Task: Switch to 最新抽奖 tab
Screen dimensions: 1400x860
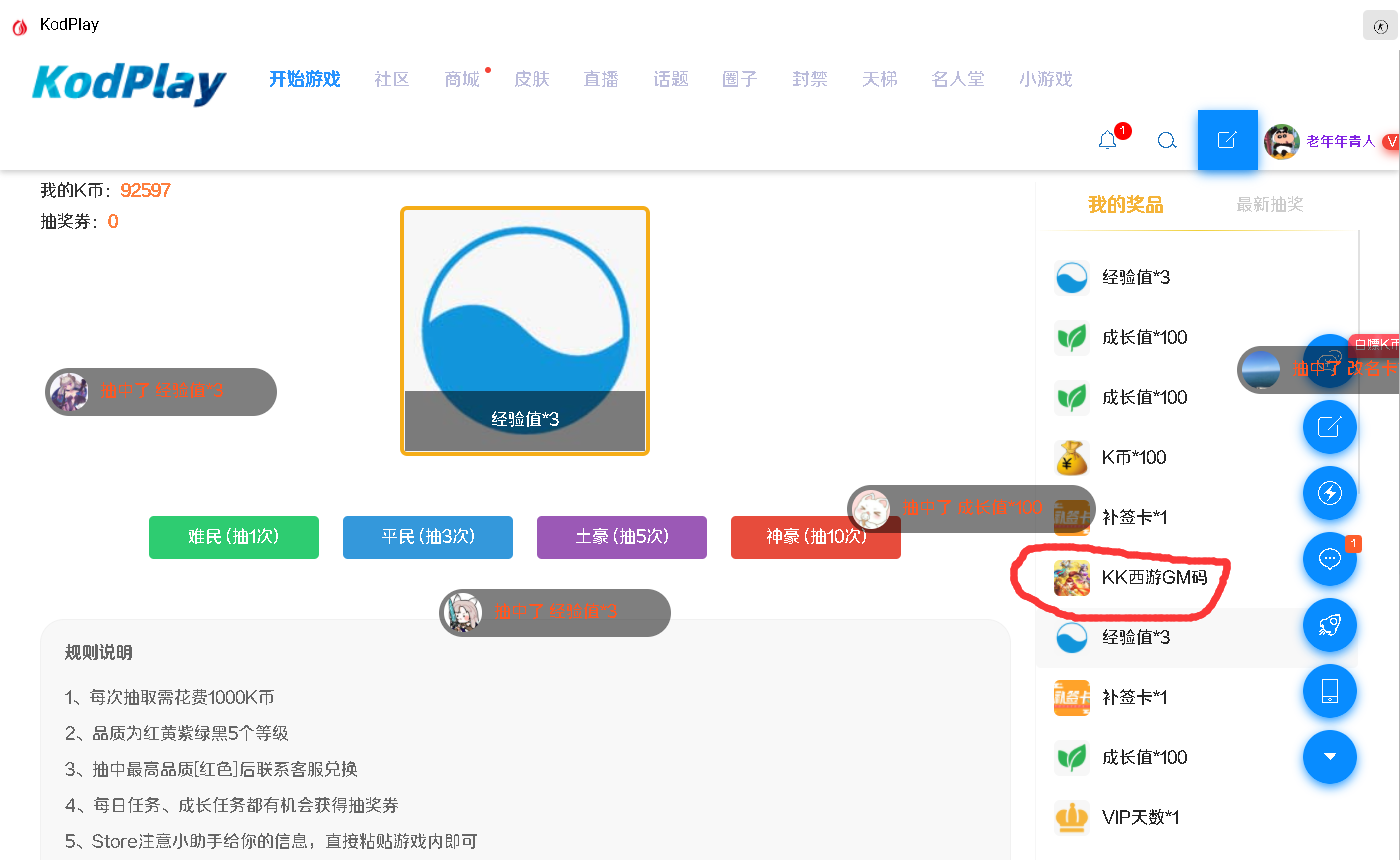Action: tap(1269, 205)
